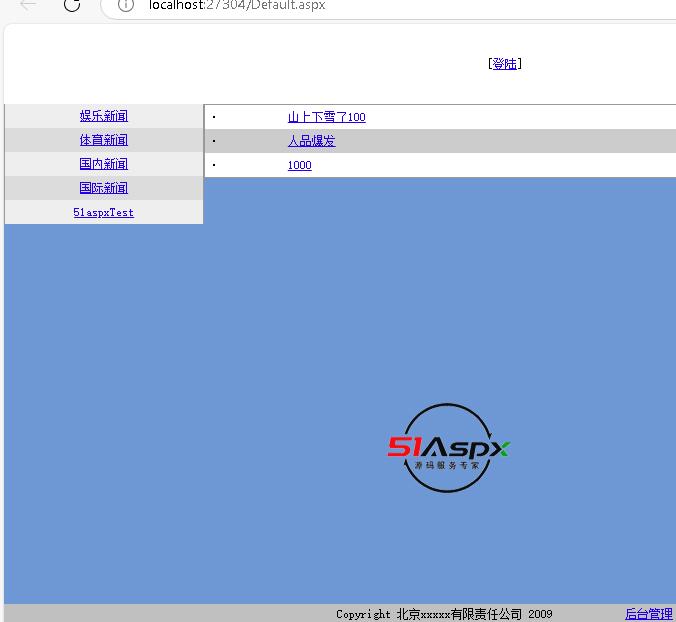Click bullet beside 人品爆发 row
The height and width of the screenshot is (622, 676).
(214, 141)
